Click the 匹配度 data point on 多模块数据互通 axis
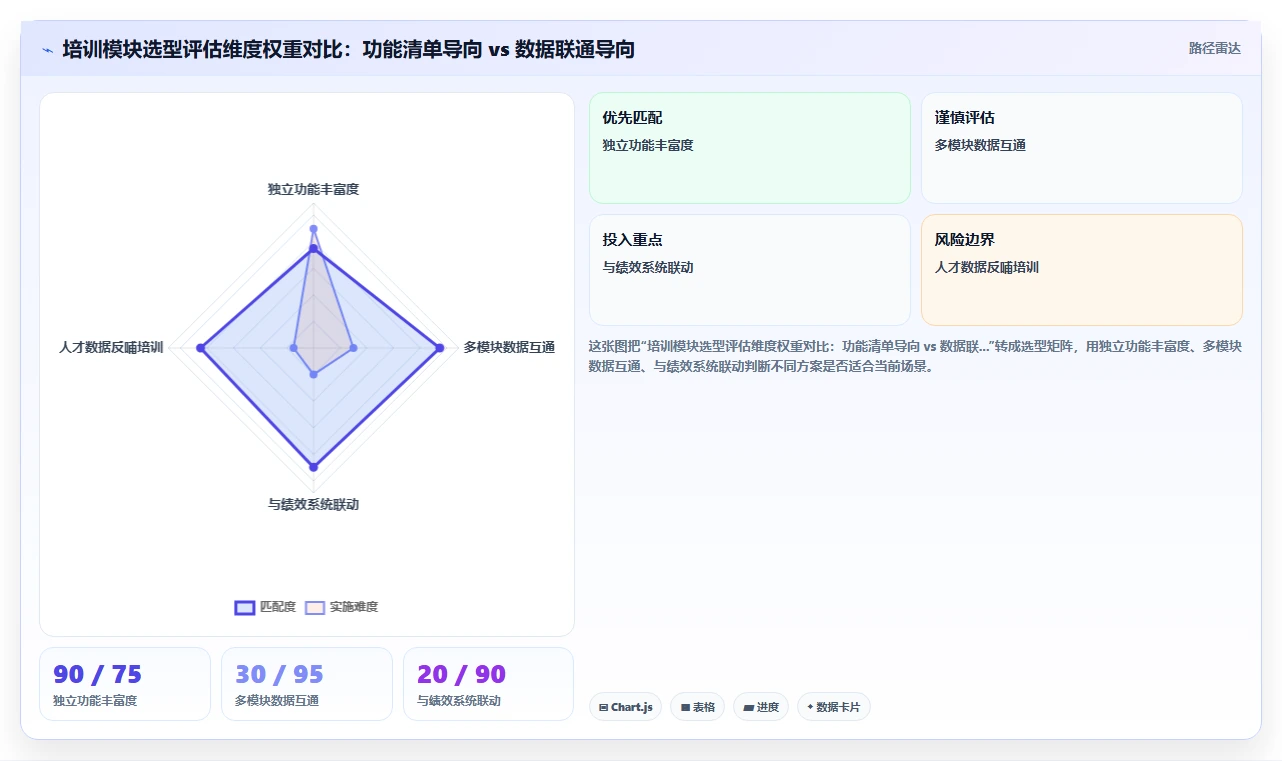 (439, 348)
